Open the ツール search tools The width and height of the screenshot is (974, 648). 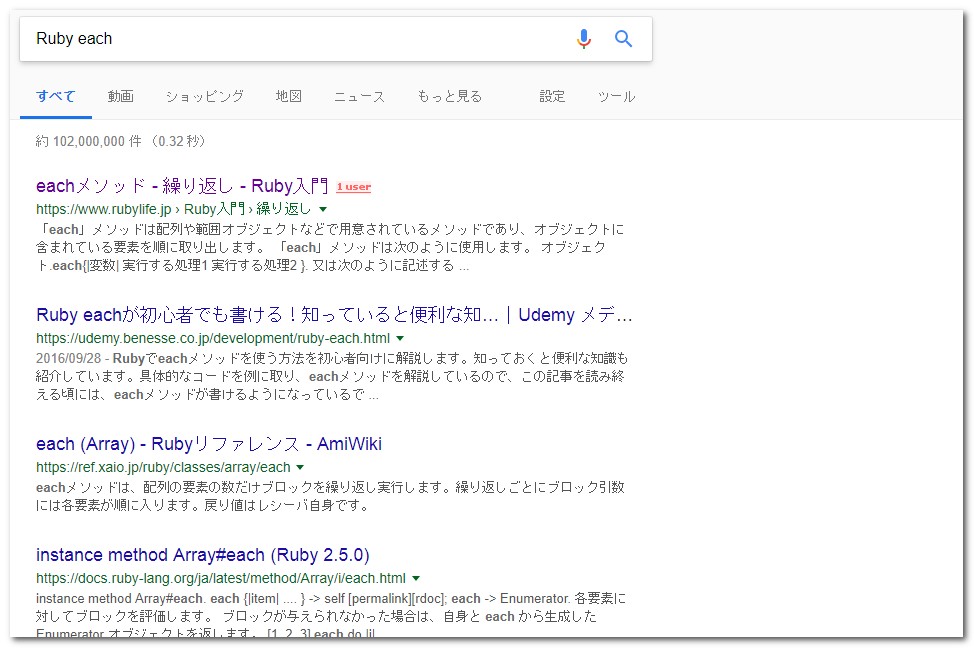click(616, 96)
